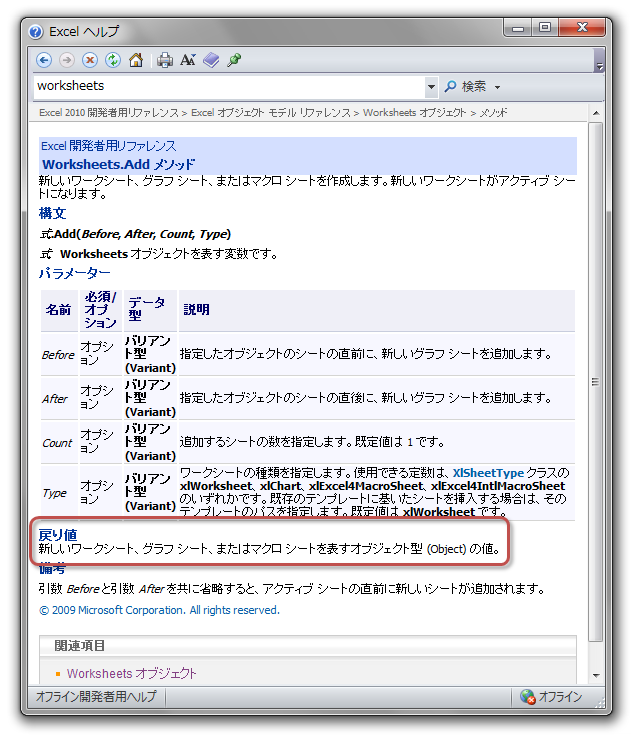Open the メソッド breadcrumb link
The width and height of the screenshot is (633, 742).
[493, 113]
